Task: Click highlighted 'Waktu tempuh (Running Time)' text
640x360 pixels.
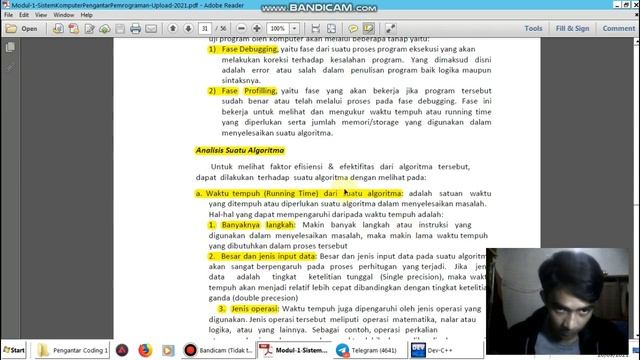Action: (262, 193)
